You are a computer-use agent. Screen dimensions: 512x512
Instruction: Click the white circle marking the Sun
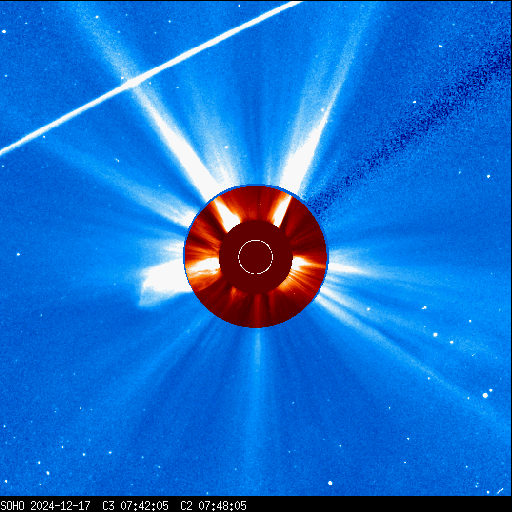256,257
